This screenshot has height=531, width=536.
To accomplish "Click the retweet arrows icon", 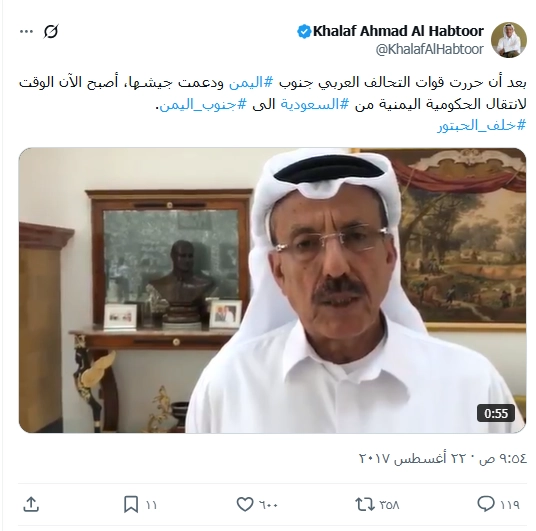I will [365, 505].
